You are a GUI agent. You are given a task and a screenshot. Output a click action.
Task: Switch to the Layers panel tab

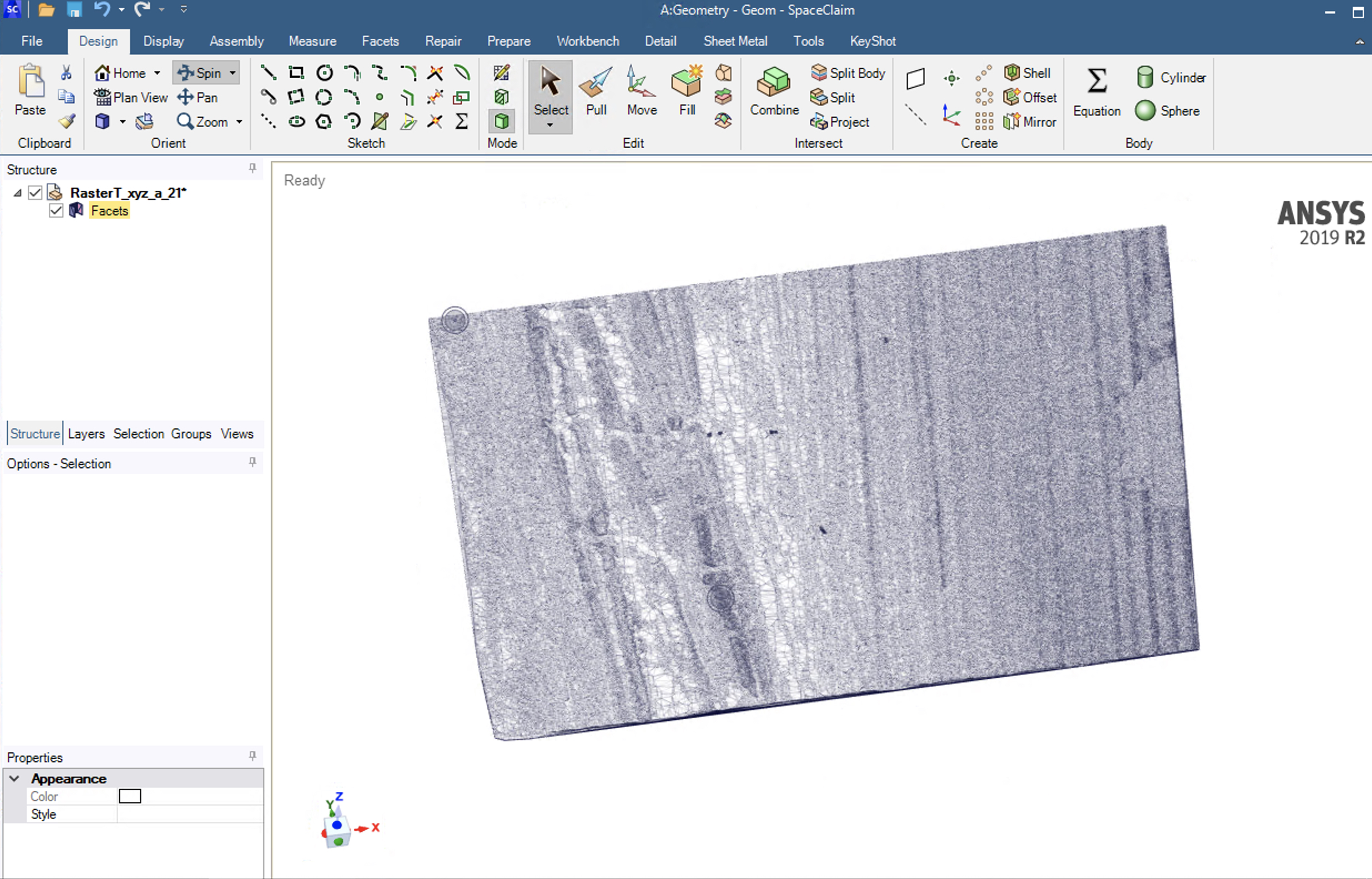tap(86, 434)
